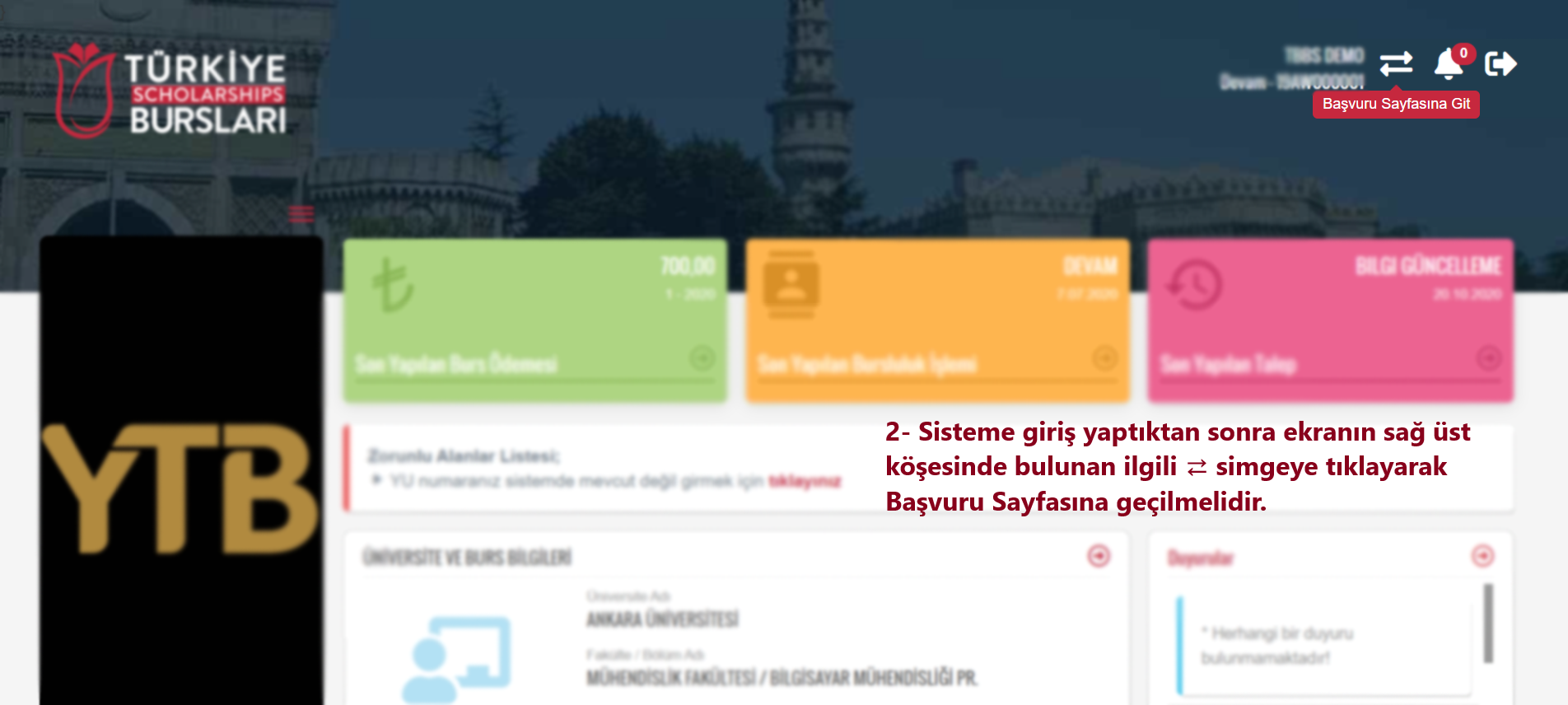Click the announcements panel scrollbar
This screenshot has height=705, width=1568.
coord(1488,623)
